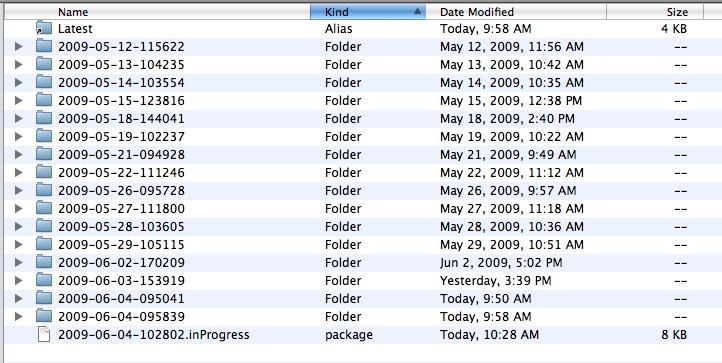Select the 2009-05-15-123816 folder icon

pos(44,100)
